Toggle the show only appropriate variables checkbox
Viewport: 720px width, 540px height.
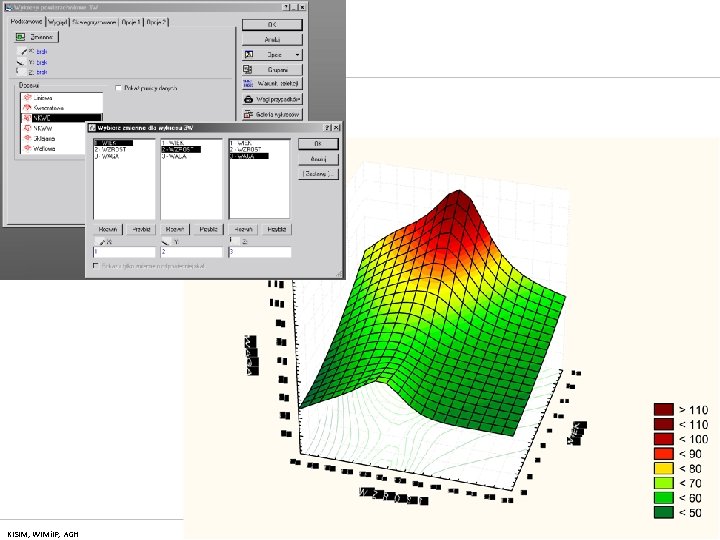96,266
